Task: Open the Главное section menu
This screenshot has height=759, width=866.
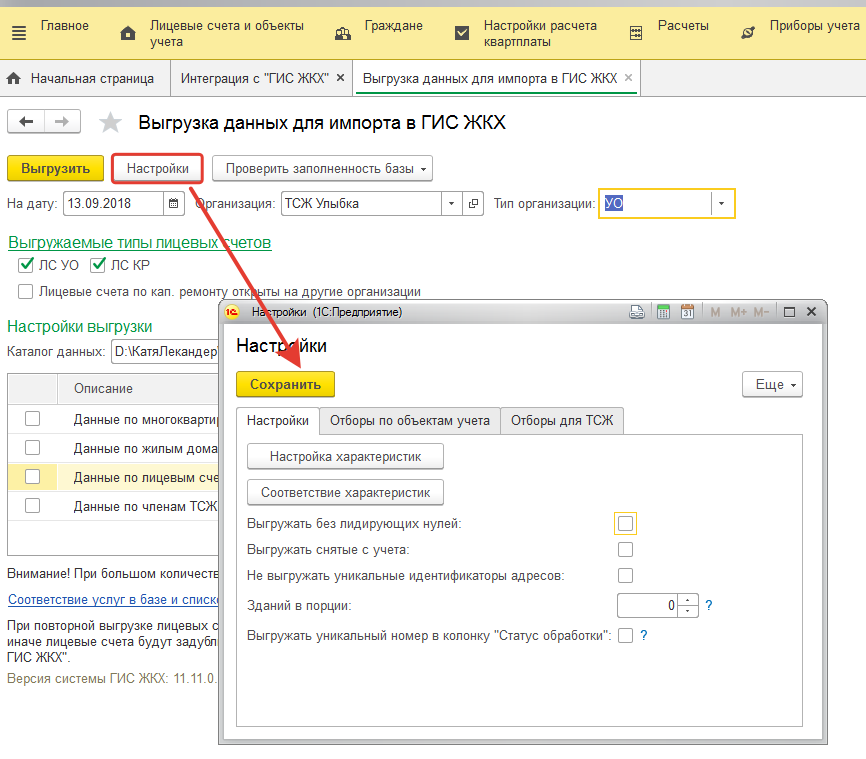Action: click(65, 25)
